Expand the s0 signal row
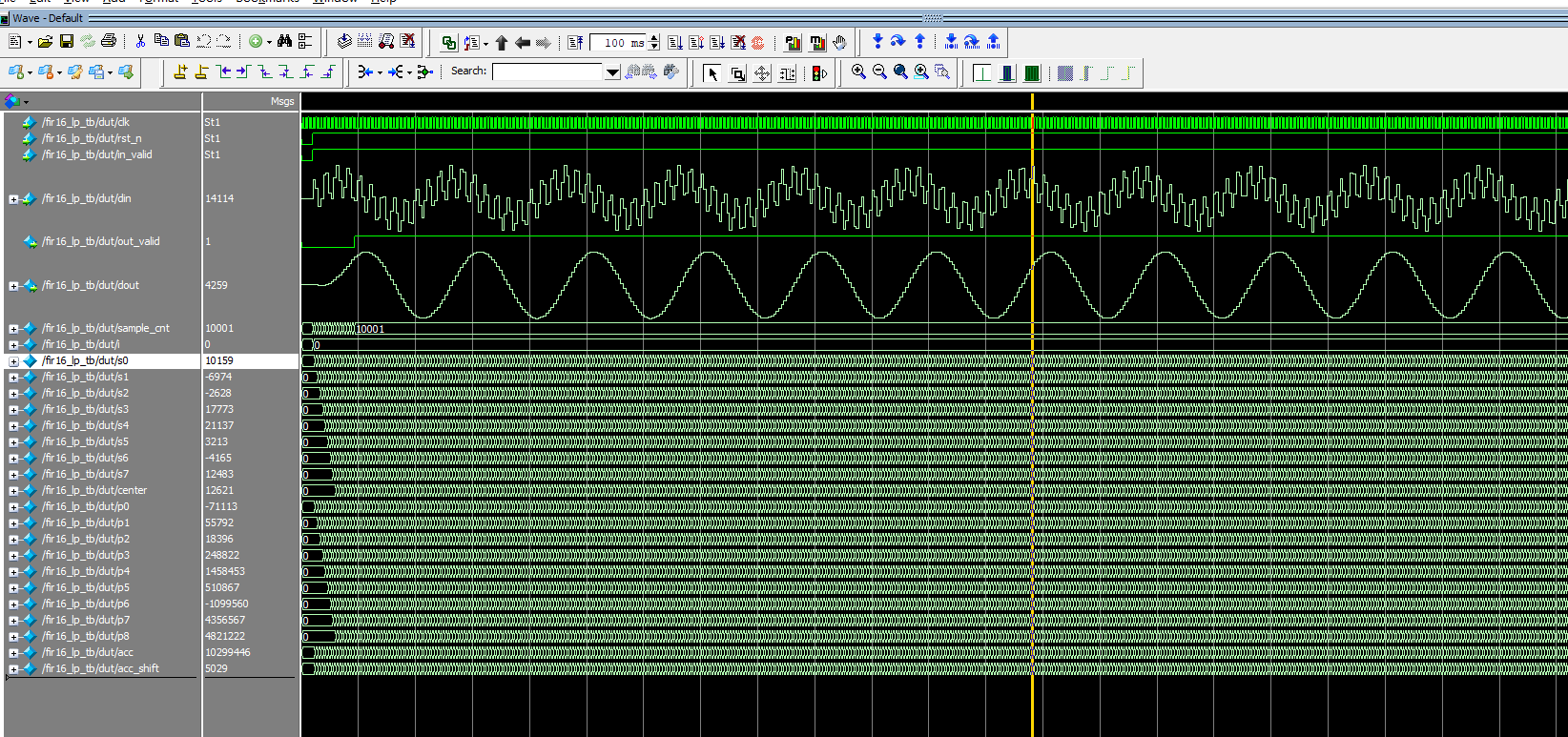1568x737 pixels. tap(13, 361)
